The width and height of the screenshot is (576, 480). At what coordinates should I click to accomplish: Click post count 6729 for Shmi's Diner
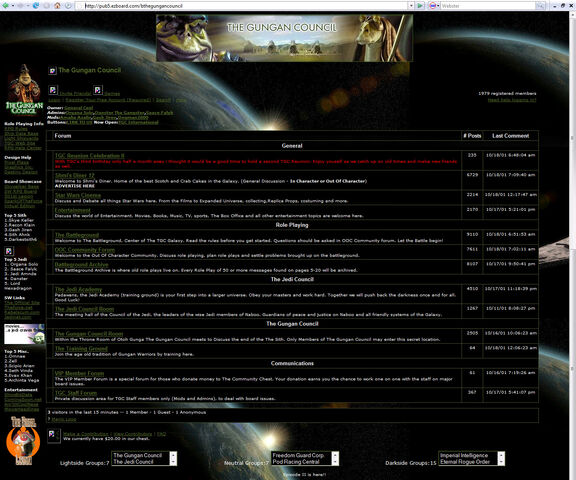[x=472, y=175]
